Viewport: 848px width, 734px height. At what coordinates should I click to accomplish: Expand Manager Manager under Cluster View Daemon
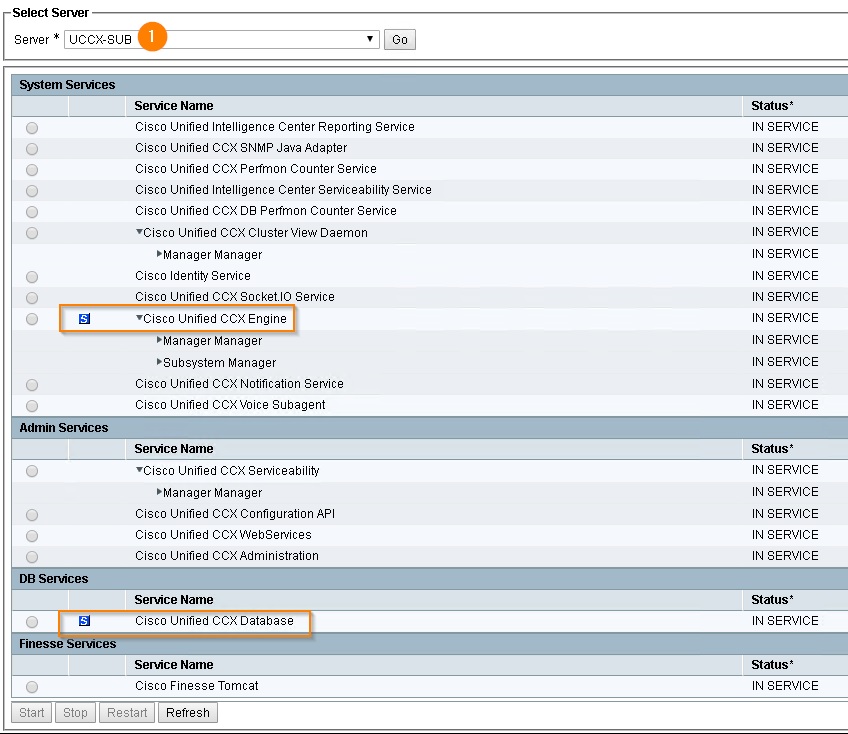(x=160, y=253)
